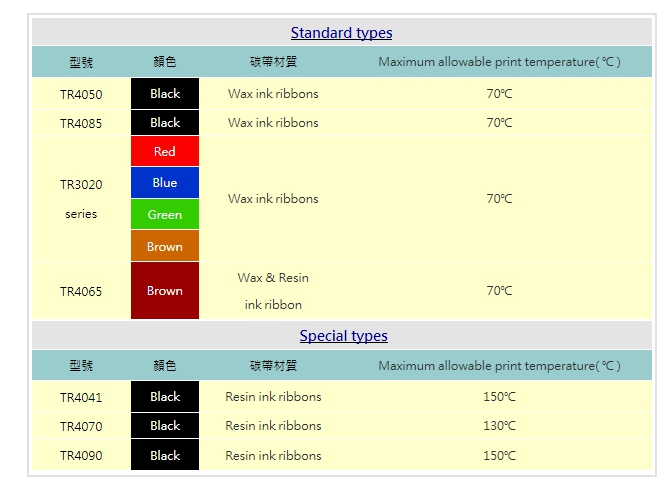Click Maximum allowable print temperature header under Standard types

coord(499,62)
